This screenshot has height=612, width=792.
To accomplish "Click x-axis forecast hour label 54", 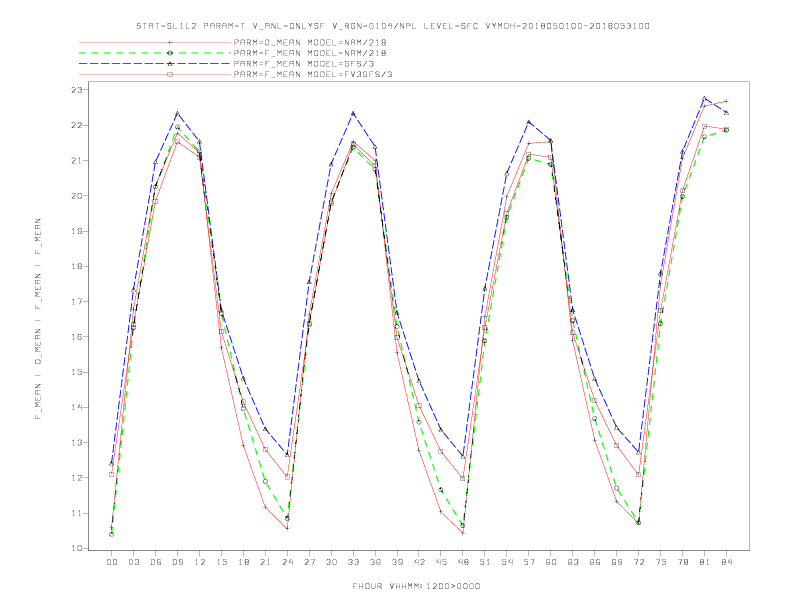I will [x=507, y=562].
